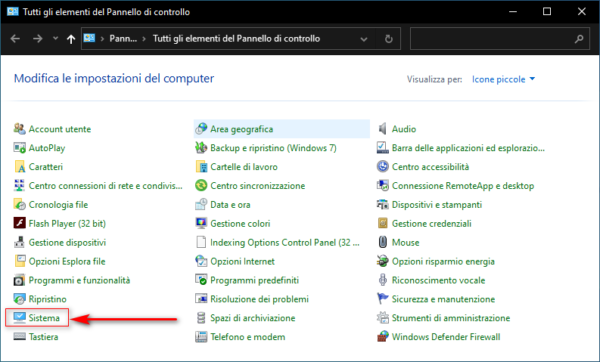Open the Riconoscimento vocale link
The image size is (600, 362).
[x=438, y=280]
